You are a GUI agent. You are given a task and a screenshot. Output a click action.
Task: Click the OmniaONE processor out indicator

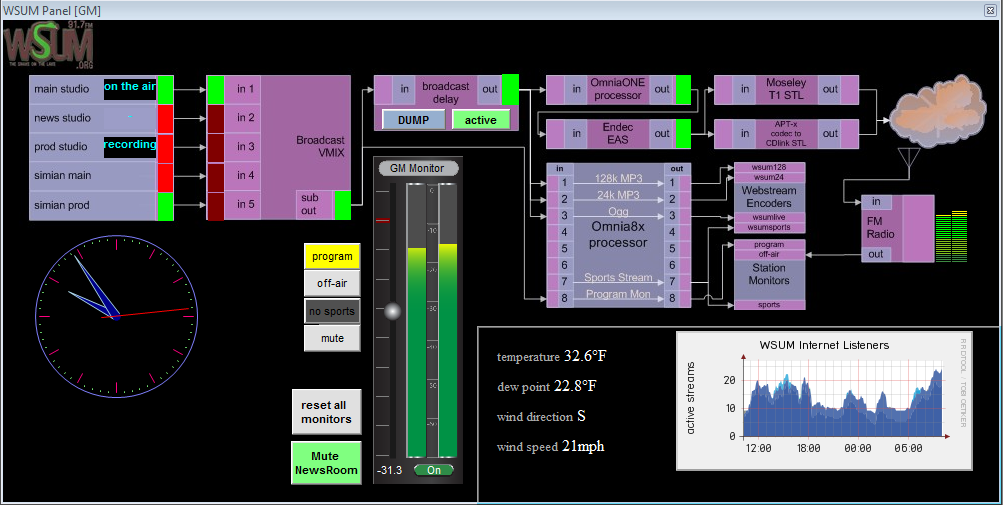point(683,89)
